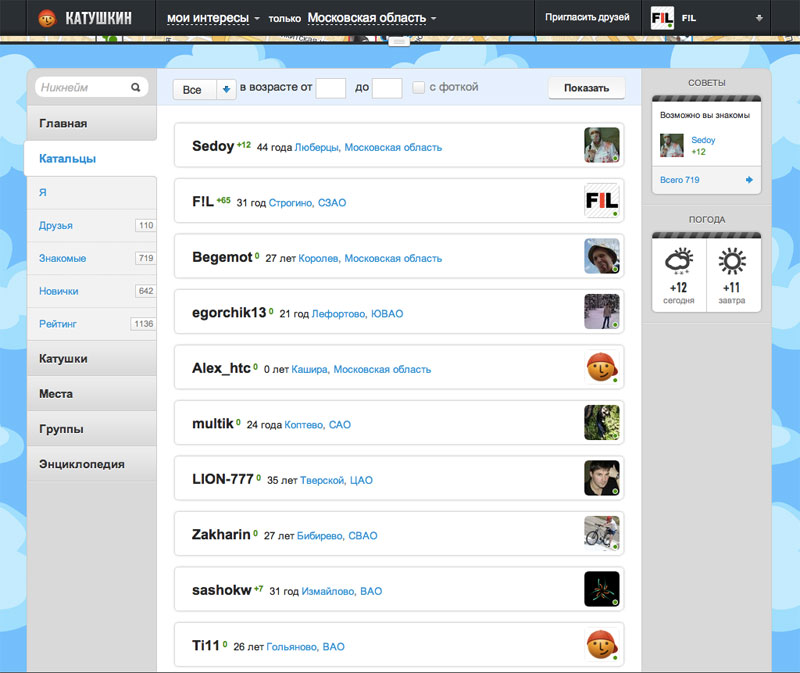Open sashokw's dark avatar picture
Viewport: 800px width, 673px height.
click(602, 589)
